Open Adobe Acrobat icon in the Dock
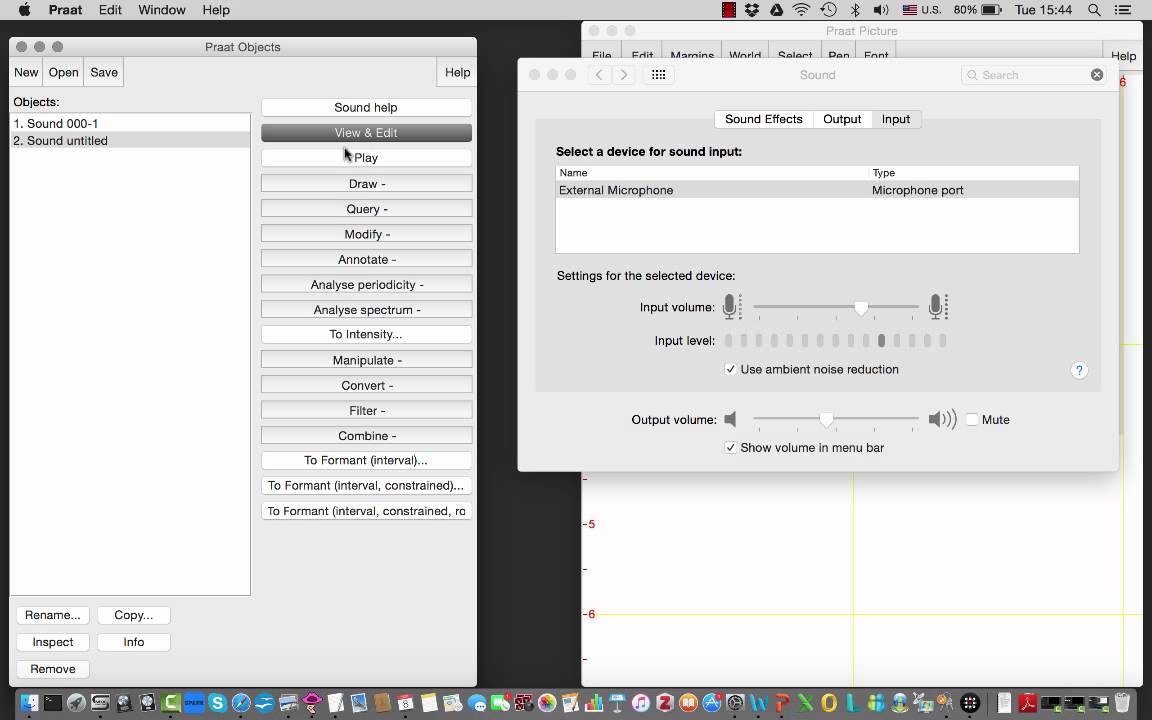This screenshot has width=1152, height=720. (1027, 703)
